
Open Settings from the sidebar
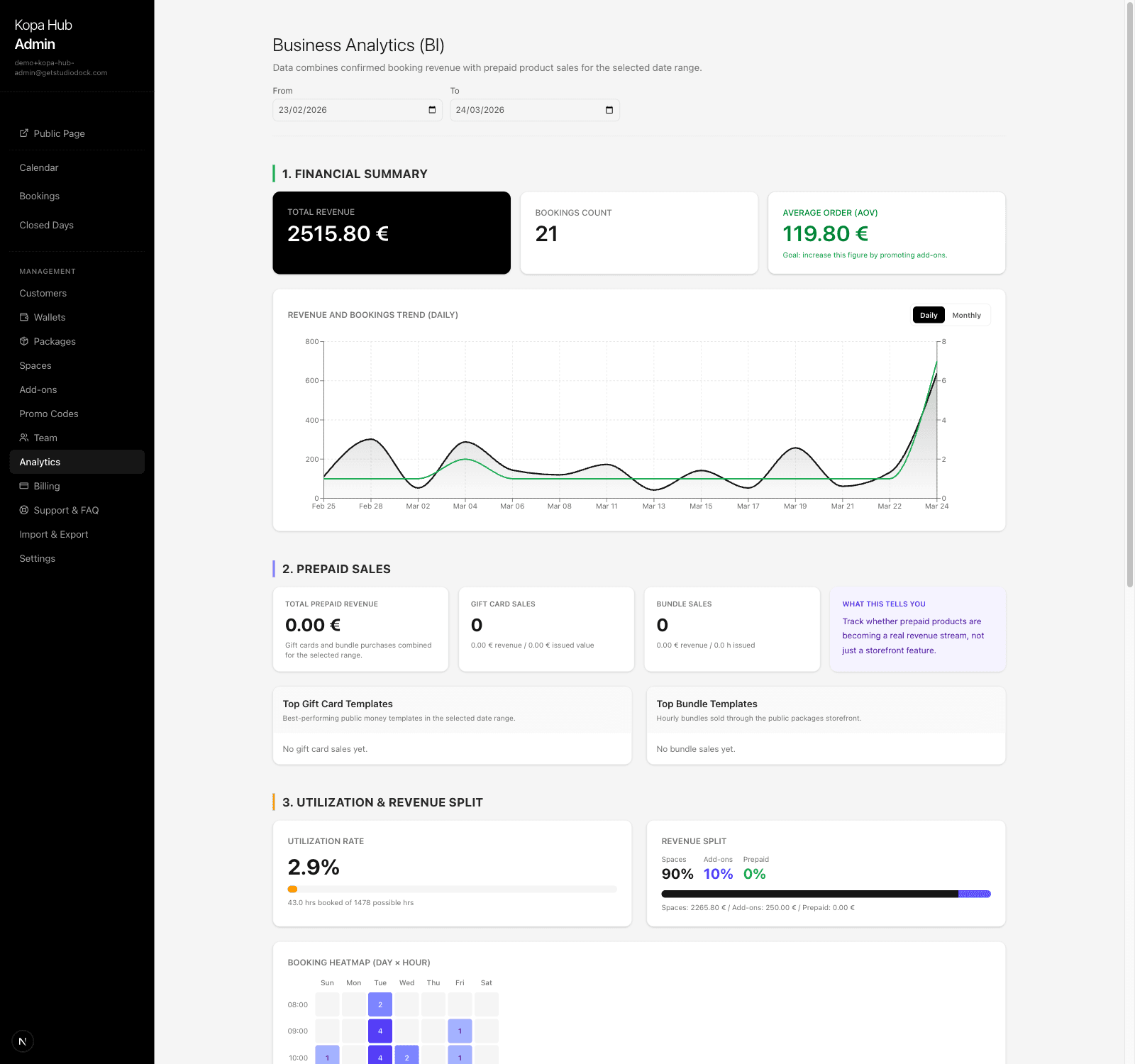[x=37, y=558]
